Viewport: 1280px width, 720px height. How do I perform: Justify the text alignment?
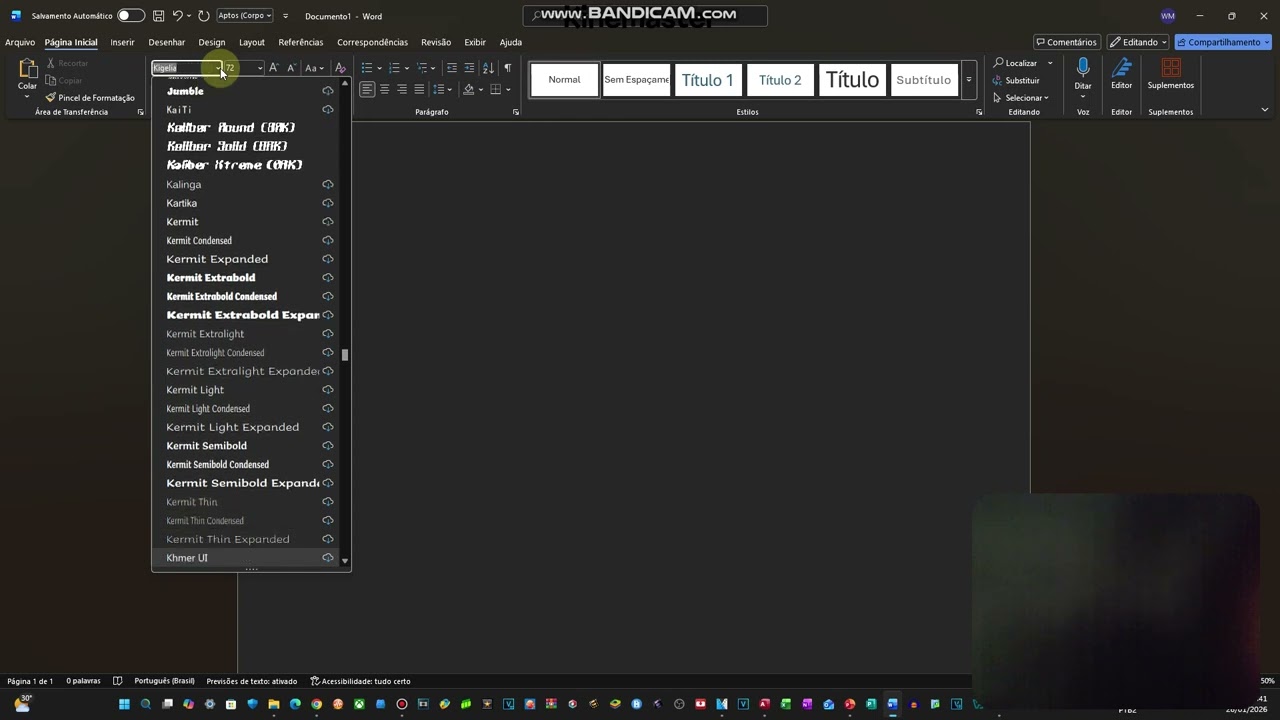[419, 89]
